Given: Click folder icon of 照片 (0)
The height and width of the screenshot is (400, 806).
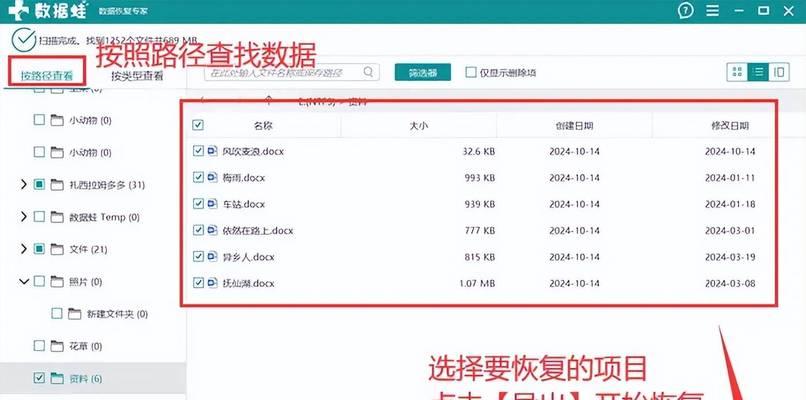Looking at the screenshot, I should pyautogui.click(x=57, y=281).
